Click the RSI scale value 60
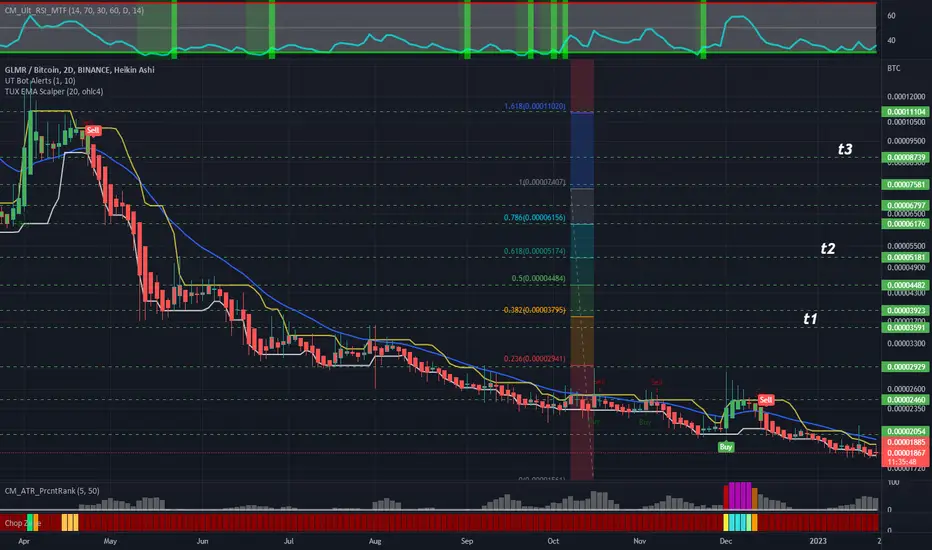The image size is (932, 550). [891, 16]
